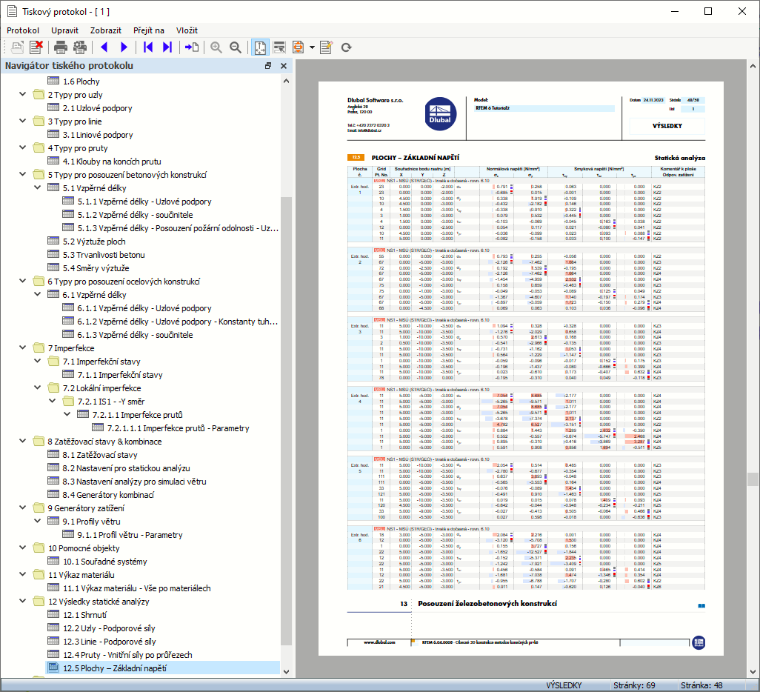This screenshot has height=692, width=760.
Task: Open the Vložit menu
Action: coord(187,30)
